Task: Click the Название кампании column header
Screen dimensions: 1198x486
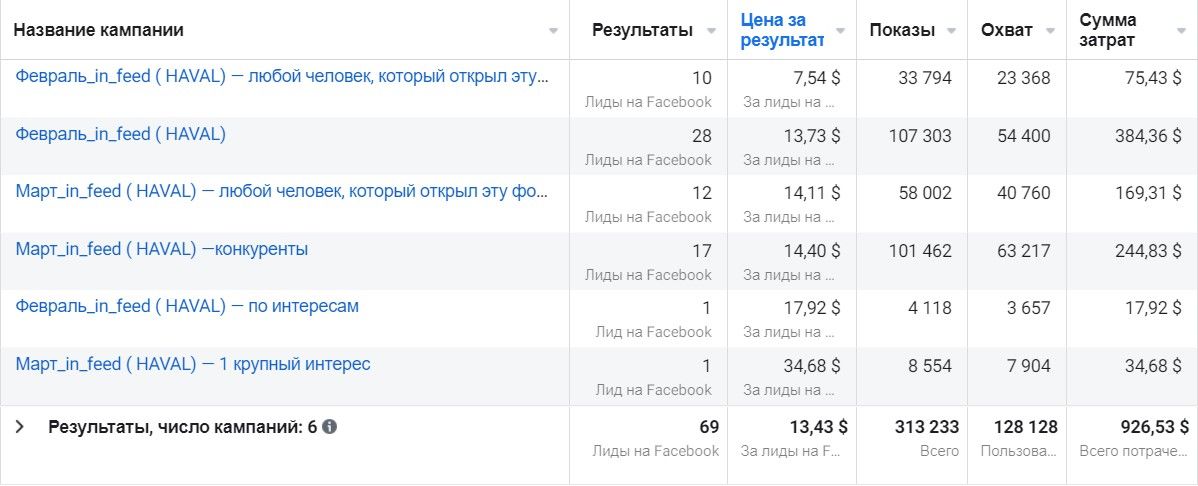Action: 98,30
